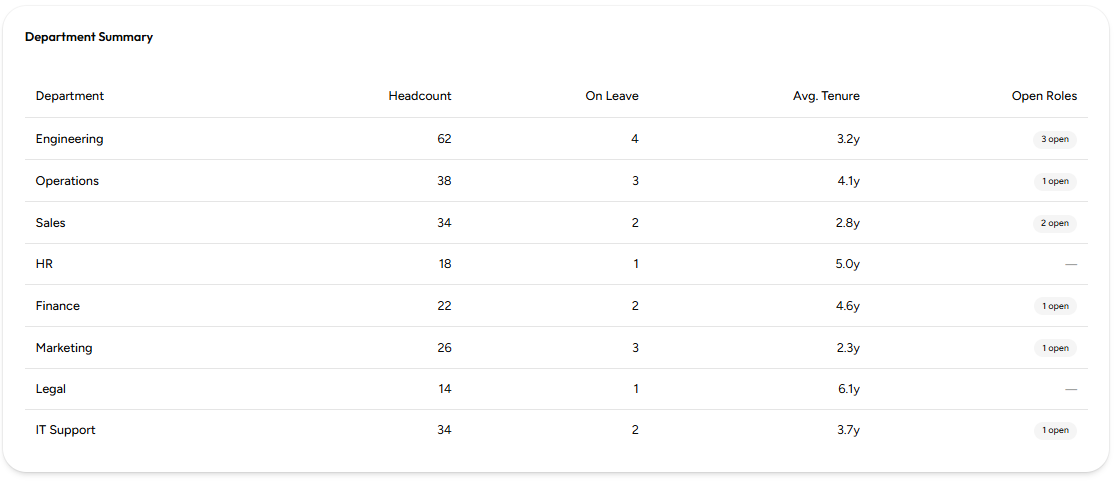Select the Engineering department row name

[x=70, y=139]
